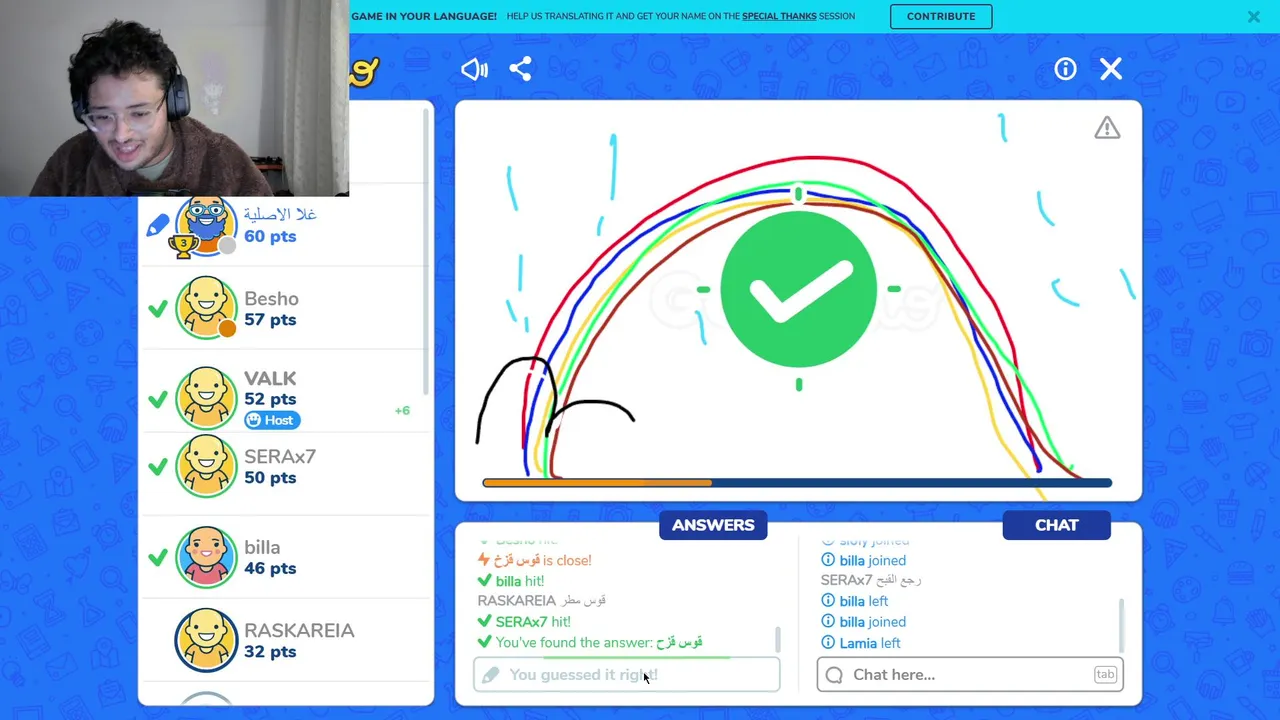Viewport: 1280px width, 720px height.
Task: Click the 'SERAx7 hit!' answer entry
Action: pyautogui.click(x=524, y=622)
